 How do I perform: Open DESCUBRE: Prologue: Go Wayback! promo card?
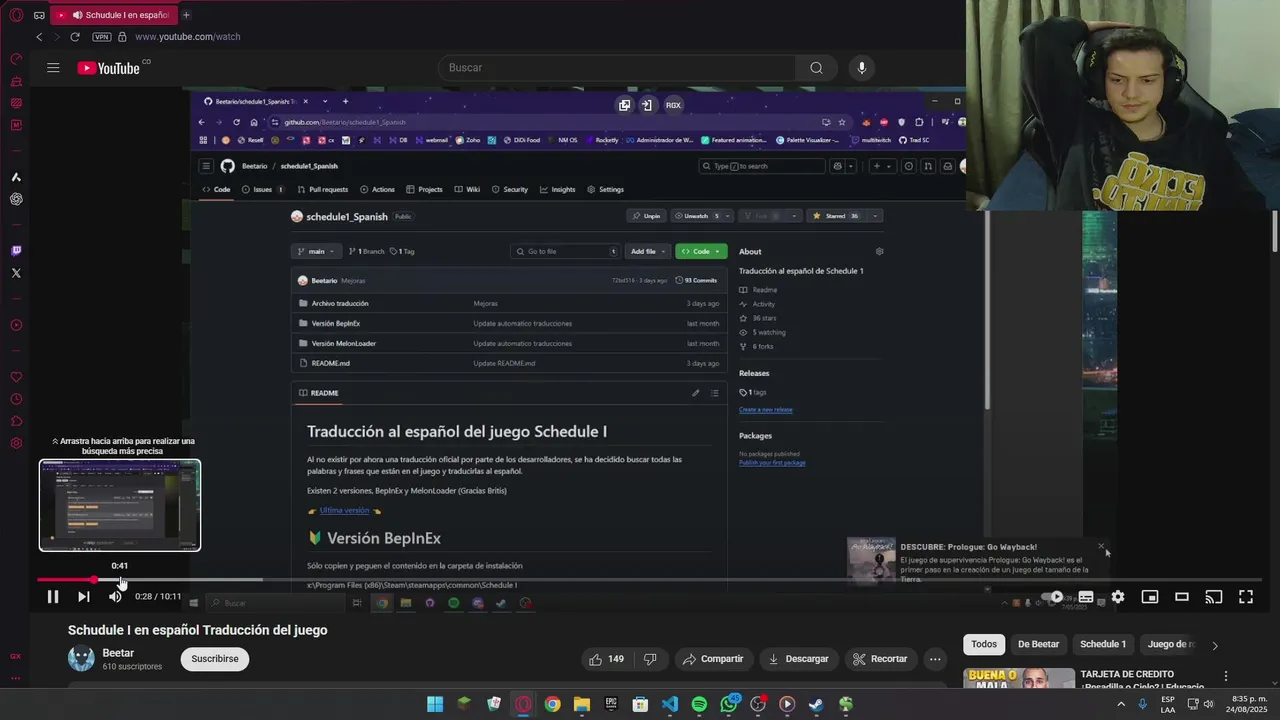tap(978, 562)
